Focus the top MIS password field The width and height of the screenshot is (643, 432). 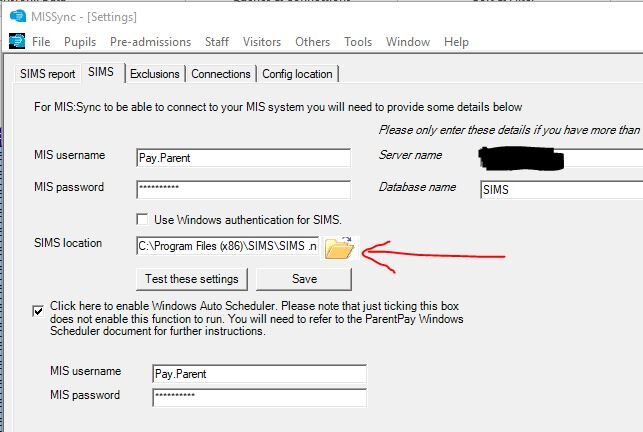(243, 190)
